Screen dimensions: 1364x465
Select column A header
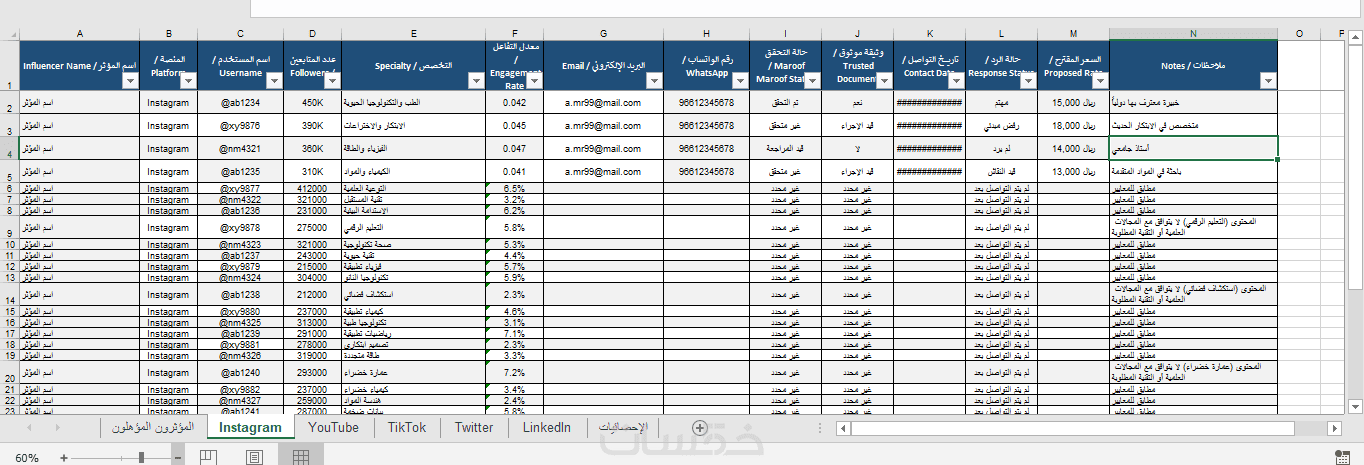(79, 34)
